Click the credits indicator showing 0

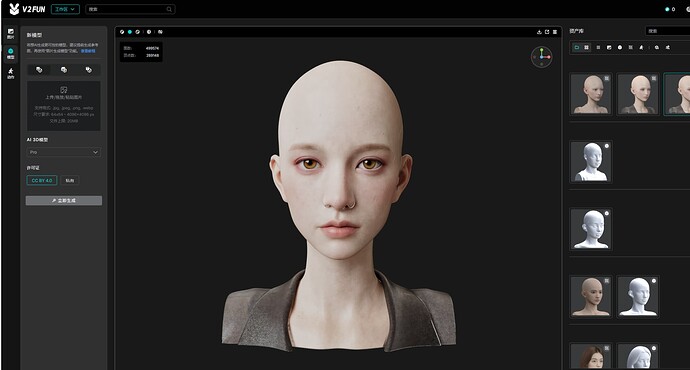[x=670, y=9]
